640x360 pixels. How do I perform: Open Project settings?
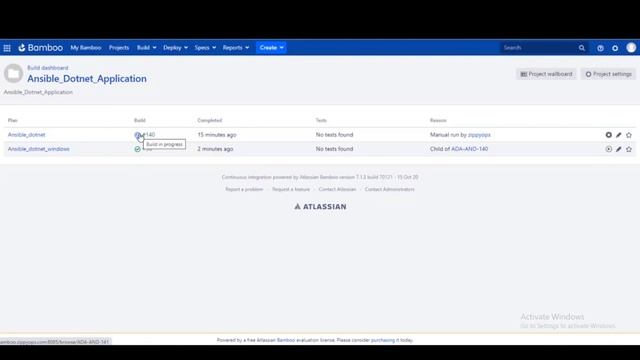point(609,74)
